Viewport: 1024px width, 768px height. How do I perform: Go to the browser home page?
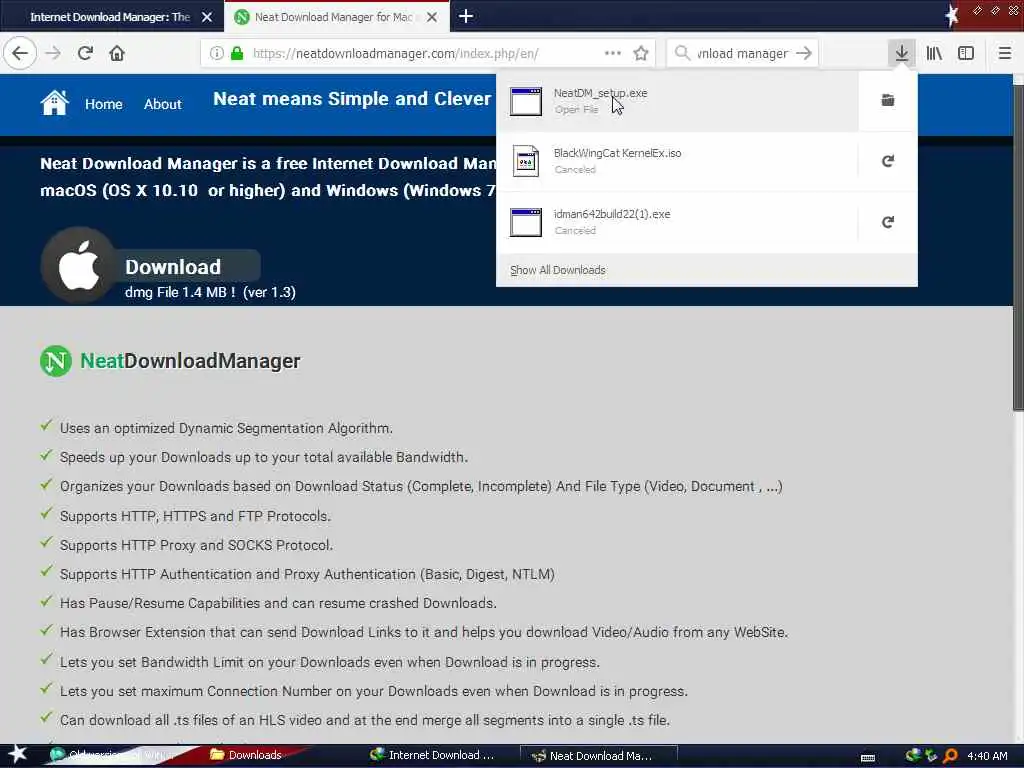pos(117,53)
